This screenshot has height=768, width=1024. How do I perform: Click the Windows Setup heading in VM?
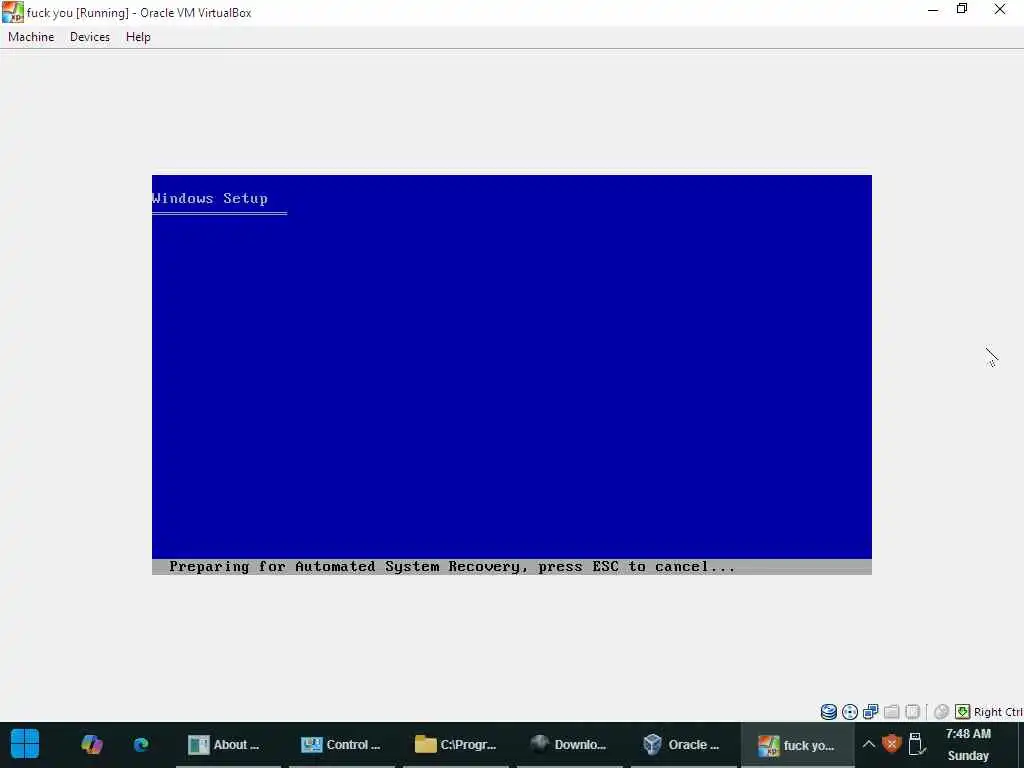[210, 198]
